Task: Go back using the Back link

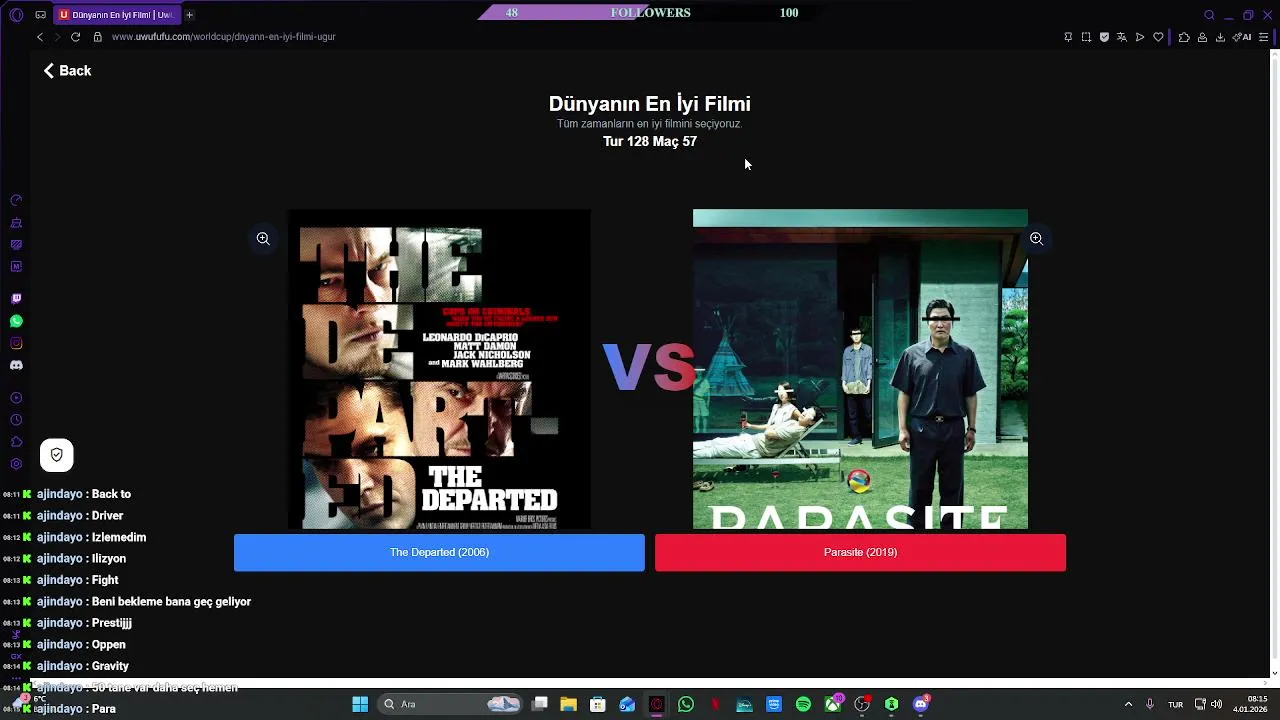Action: pyautogui.click(x=67, y=71)
